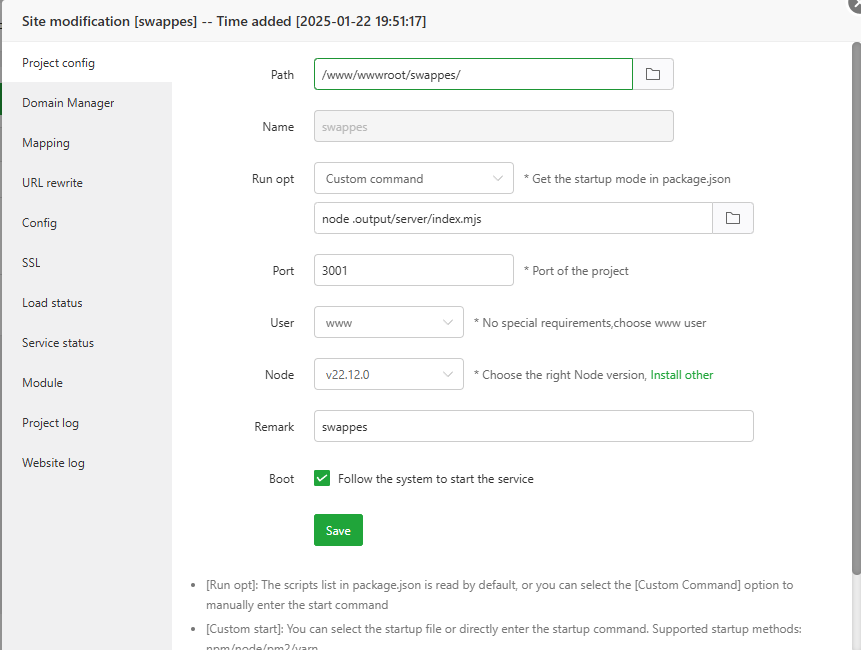861x650 pixels.
Task: Switch to the Domain Manager tab
Action: [x=68, y=103]
